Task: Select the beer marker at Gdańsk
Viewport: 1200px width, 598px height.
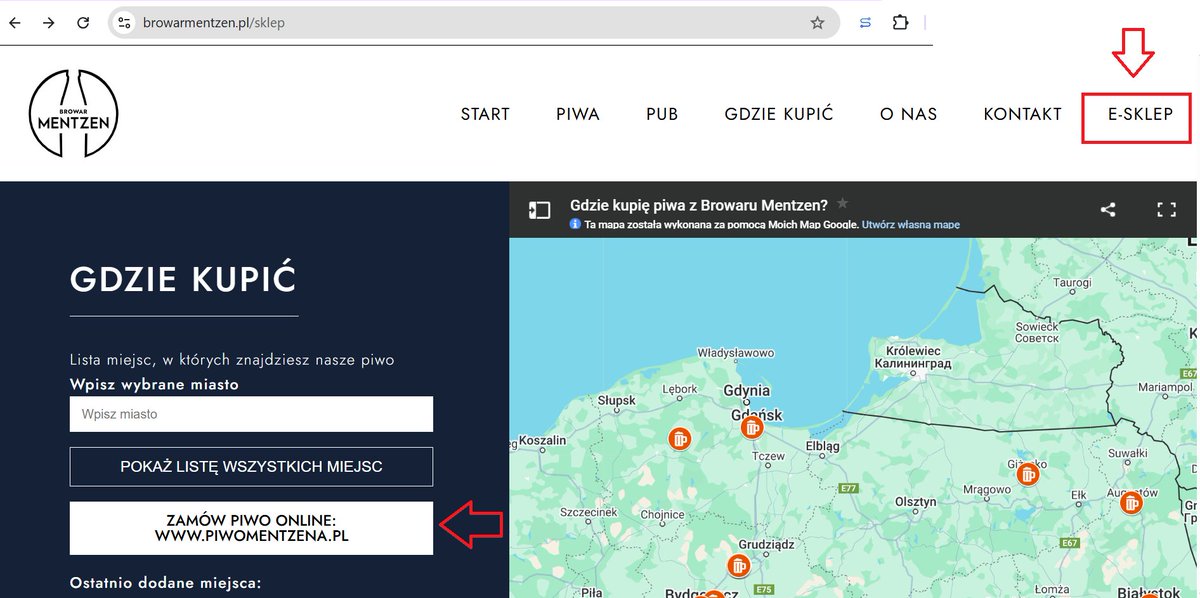Action: 751,428
